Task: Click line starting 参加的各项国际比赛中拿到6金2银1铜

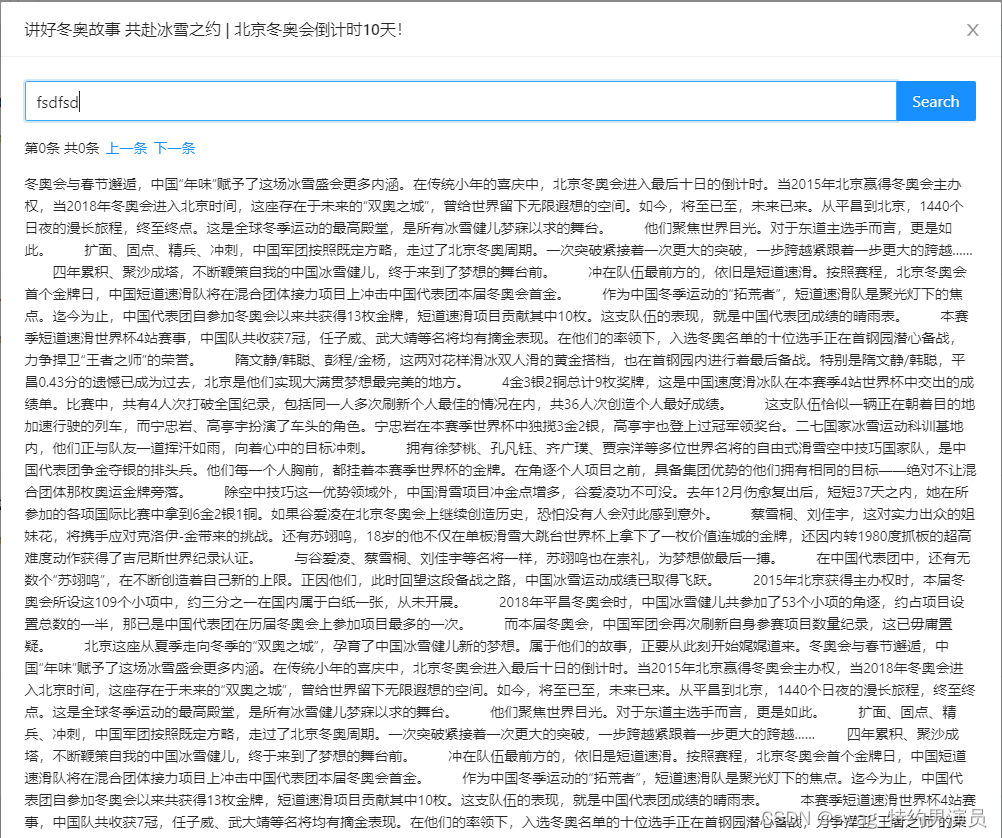Action: click(500, 514)
